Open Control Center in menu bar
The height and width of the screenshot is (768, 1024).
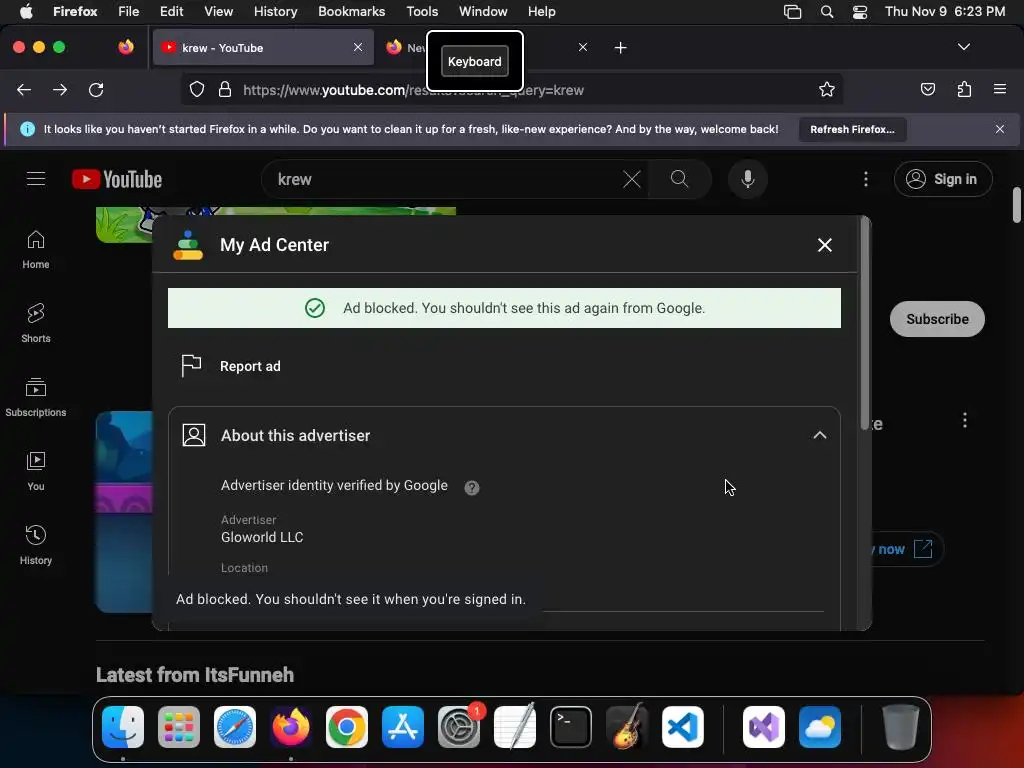click(x=860, y=12)
